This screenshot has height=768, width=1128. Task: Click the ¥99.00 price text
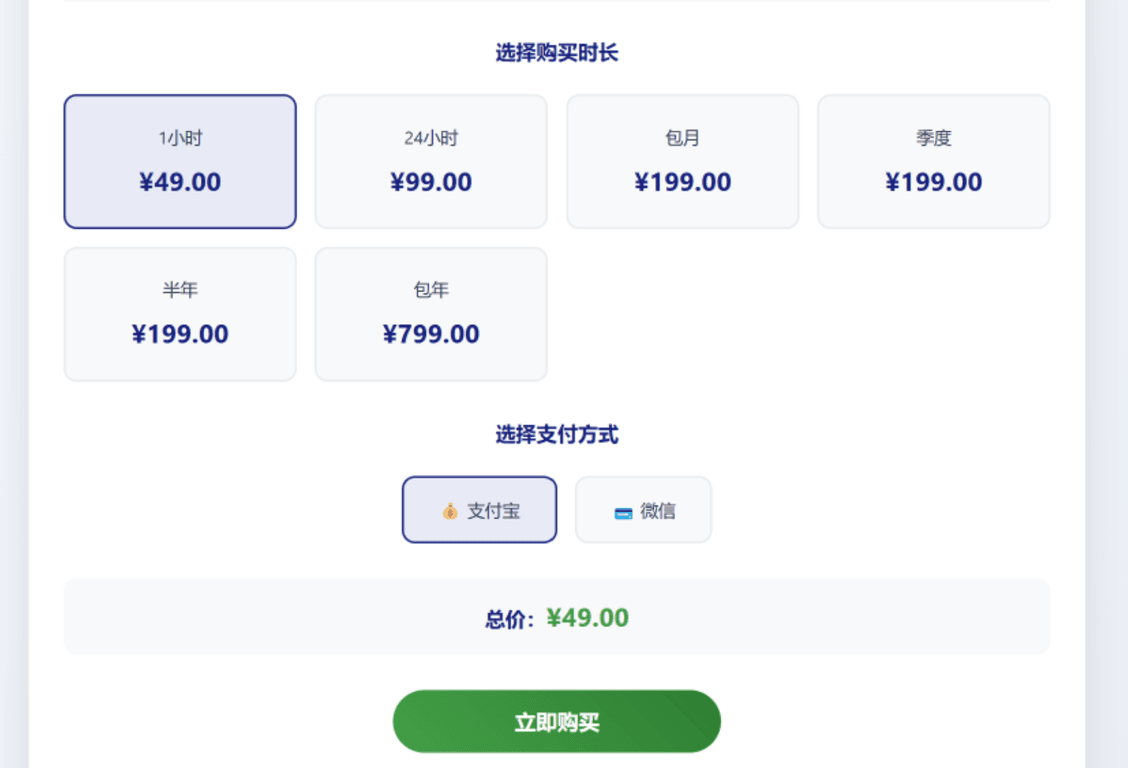coord(431,182)
